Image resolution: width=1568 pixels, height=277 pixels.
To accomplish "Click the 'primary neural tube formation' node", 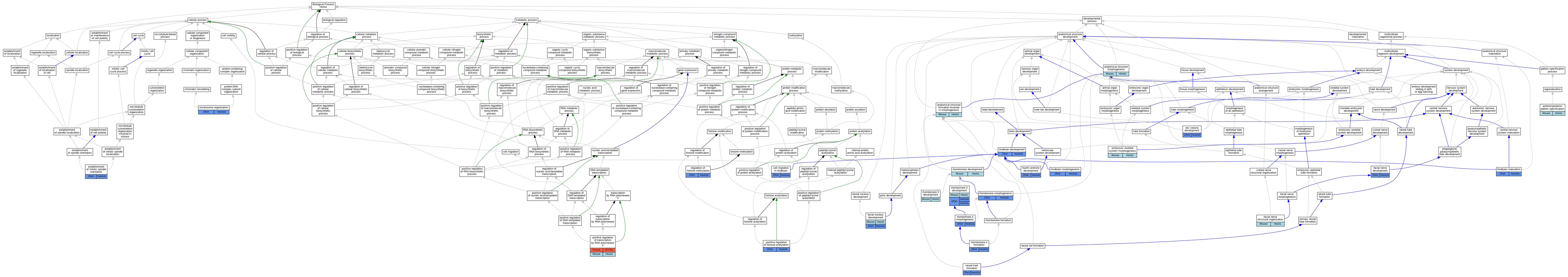I will point(1307,220).
